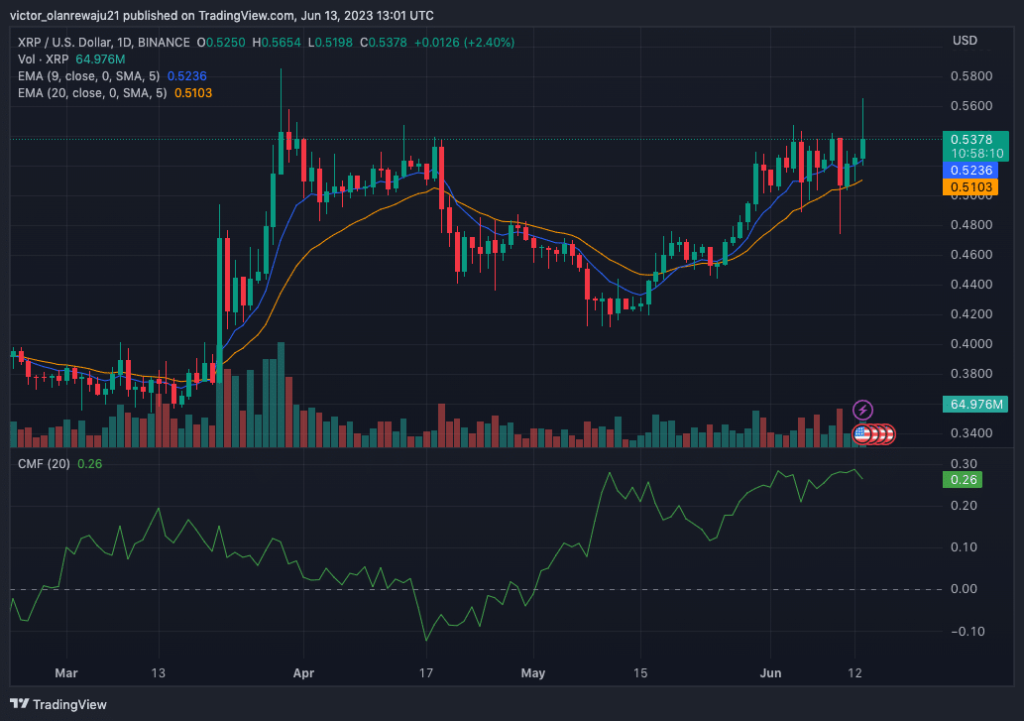Click the TradingView logo at bottom left
The height and width of the screenshot is (721, 1024).
coord(58,704)
